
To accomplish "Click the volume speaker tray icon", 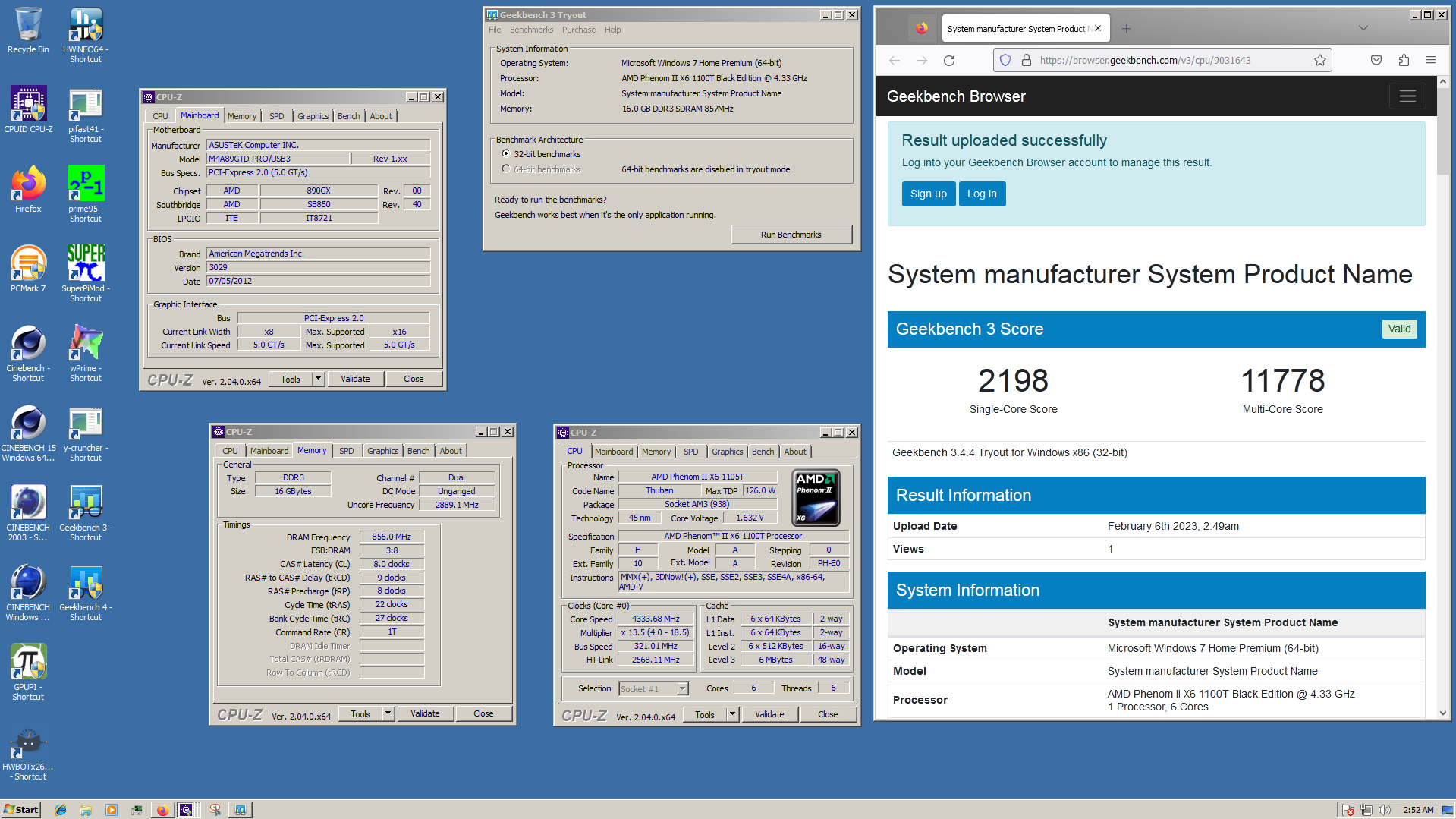I will point(1385,810).
